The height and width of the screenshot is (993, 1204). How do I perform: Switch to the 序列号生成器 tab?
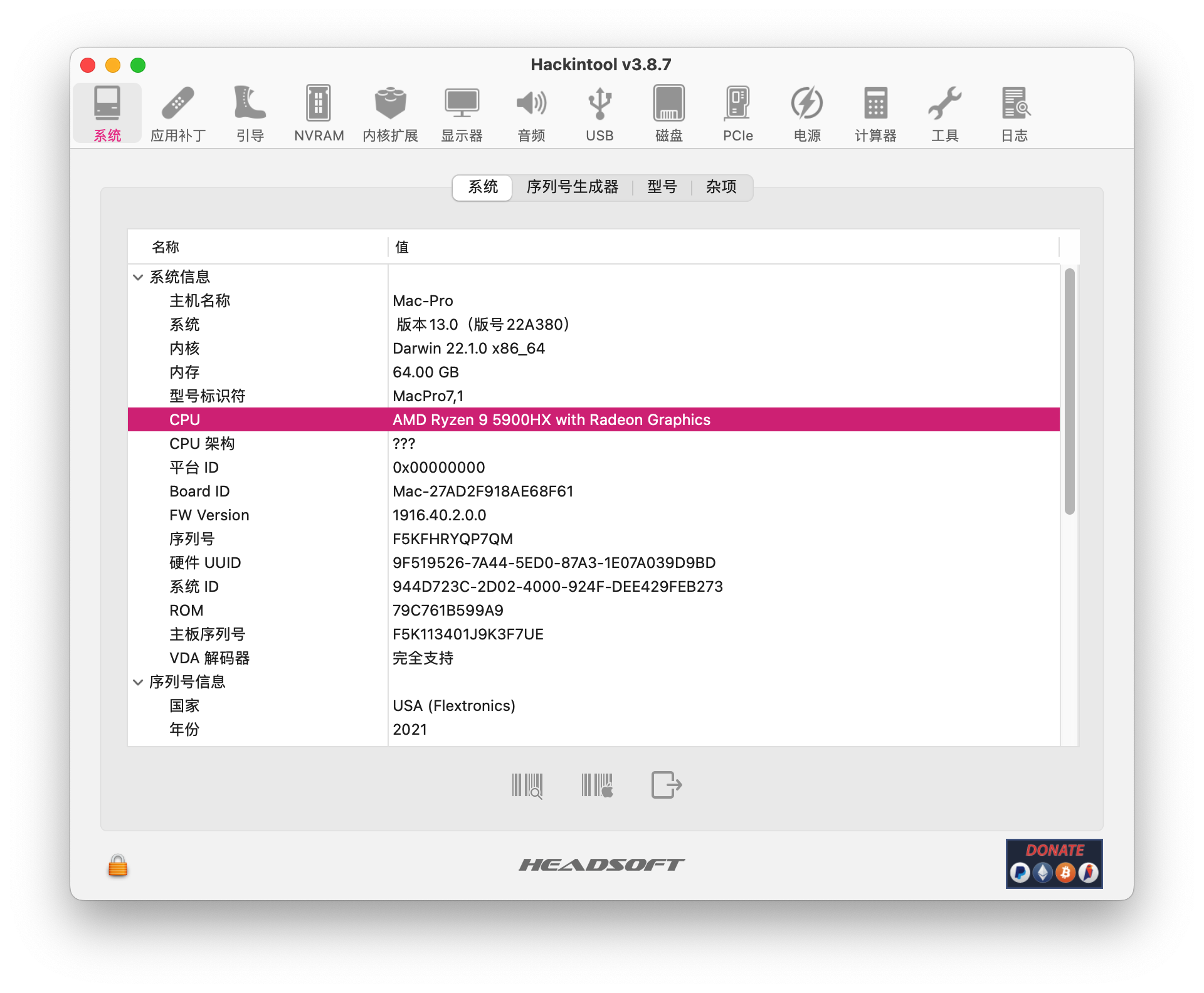(x=572, y=187)
